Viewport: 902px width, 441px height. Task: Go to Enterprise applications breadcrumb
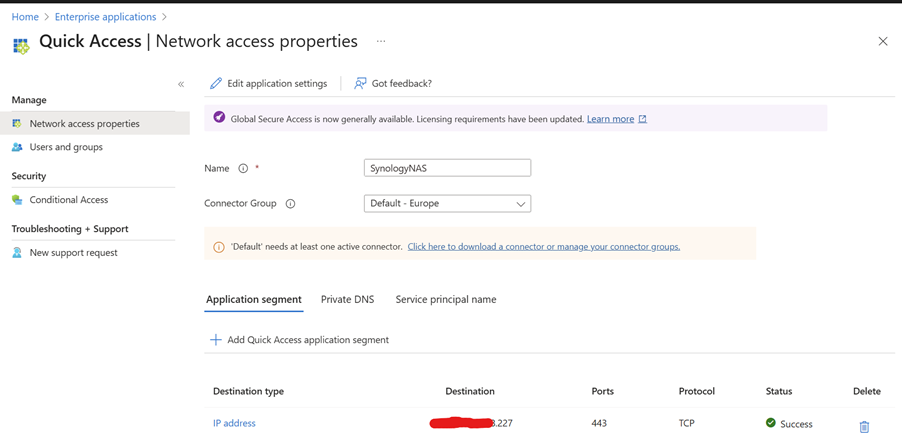(105, 17)
